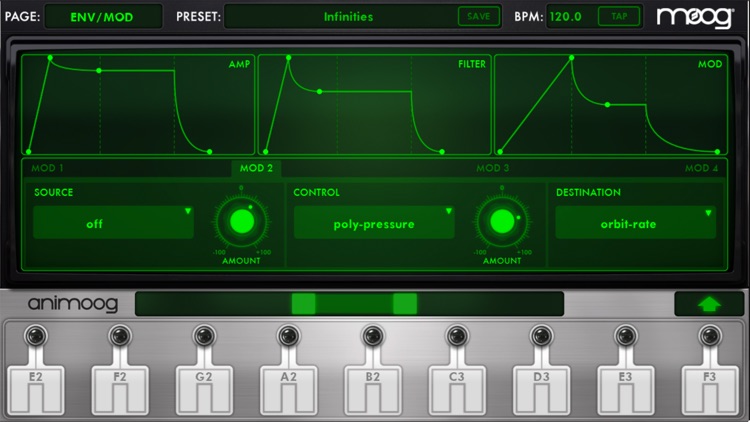Screen dimensions: 750x422
Task: Open the ENV/MOD page selector
Action: click(103, 17)
